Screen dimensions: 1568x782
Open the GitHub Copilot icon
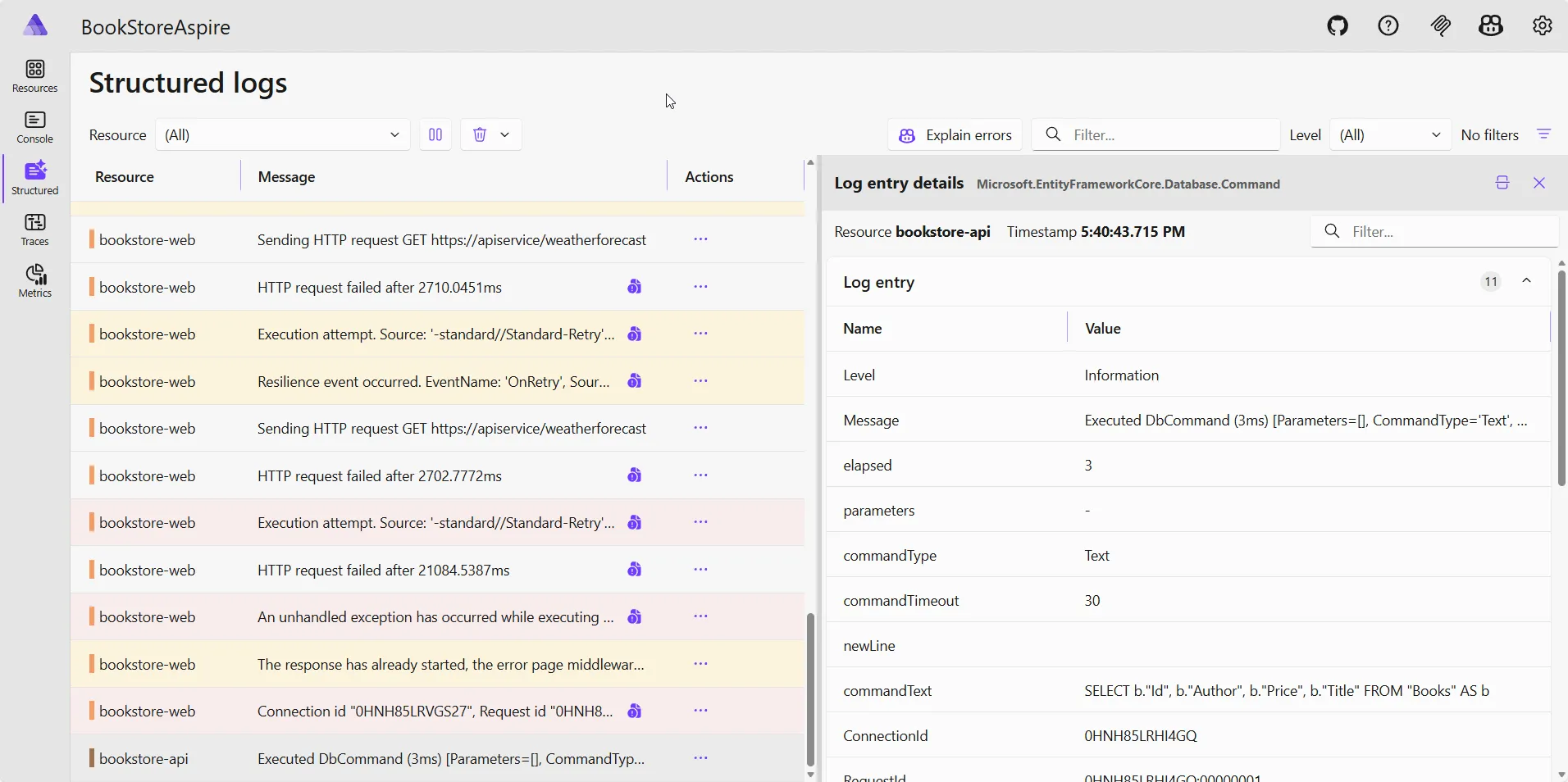coord(1492,25)
